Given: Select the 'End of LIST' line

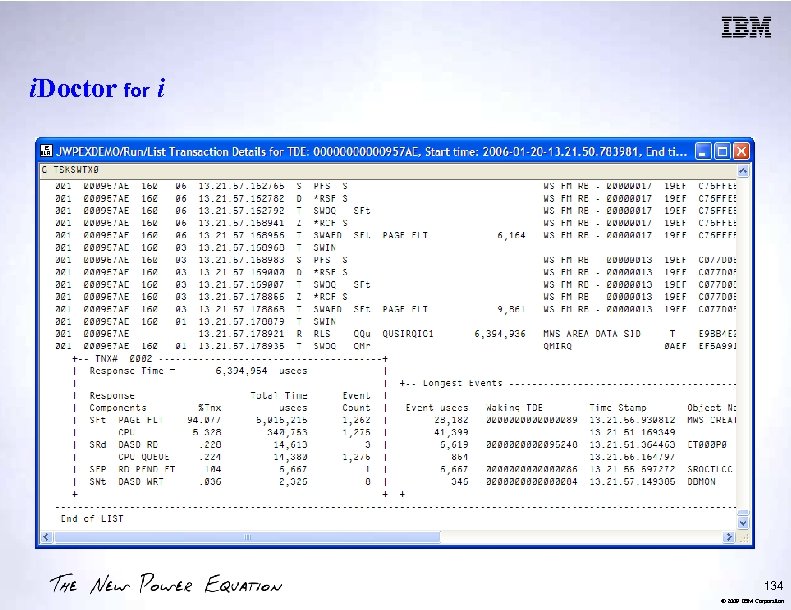Looking at the screenshot, I should coord(92,518).
